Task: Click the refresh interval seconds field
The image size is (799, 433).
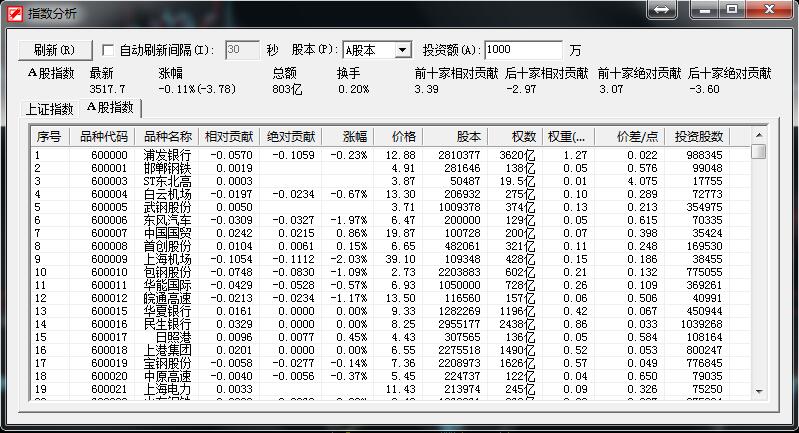Action: [x=242, y=50]
